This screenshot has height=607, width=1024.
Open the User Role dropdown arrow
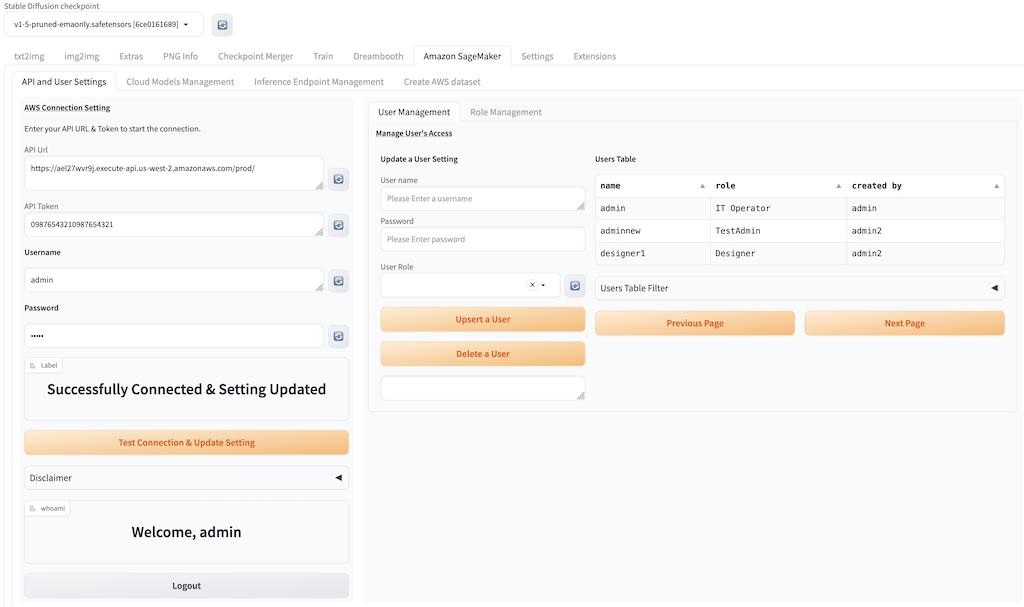point(544,285)
